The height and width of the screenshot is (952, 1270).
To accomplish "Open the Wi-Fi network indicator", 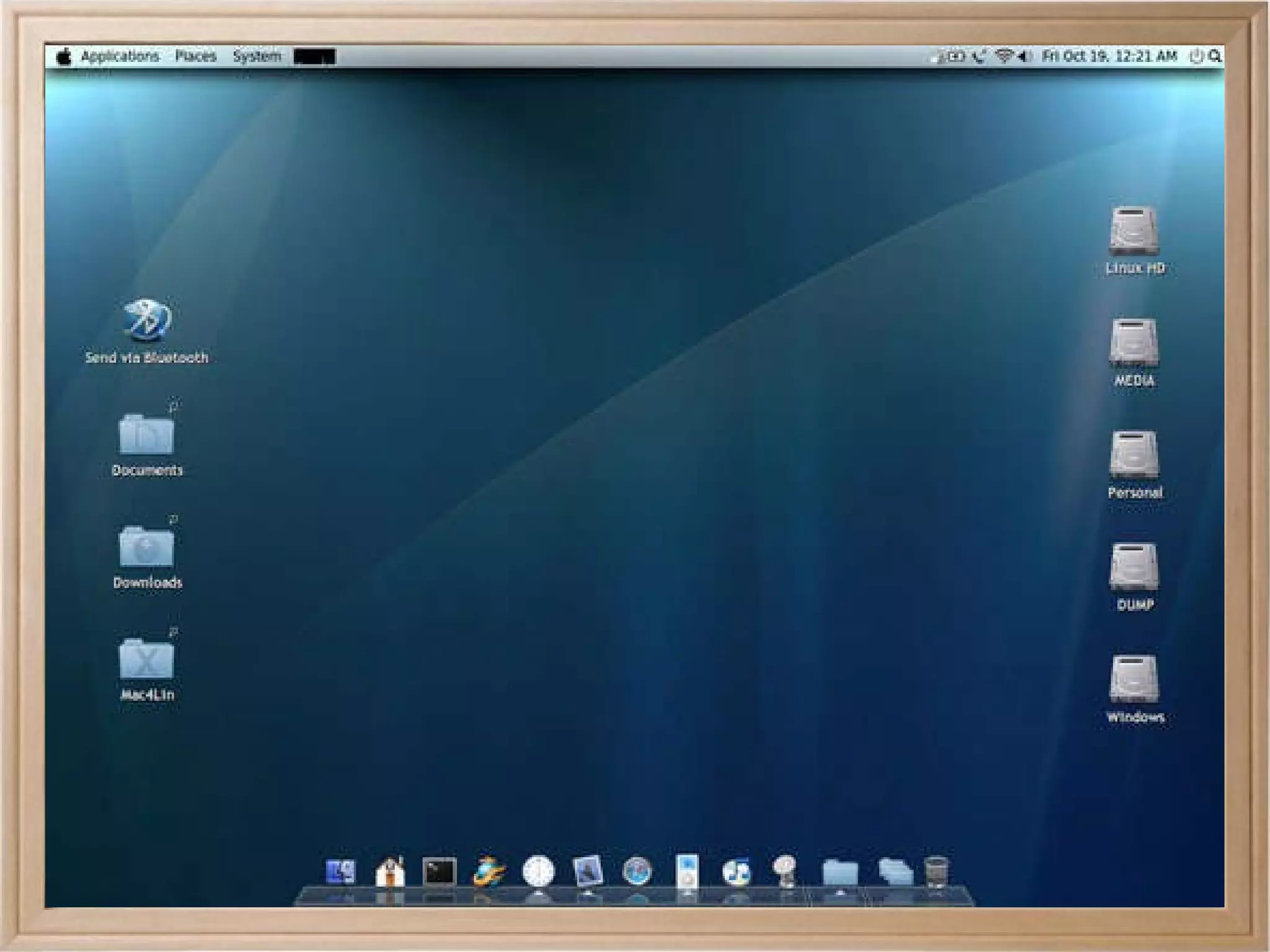I will pyautogui.click(x=1003, y=56).
